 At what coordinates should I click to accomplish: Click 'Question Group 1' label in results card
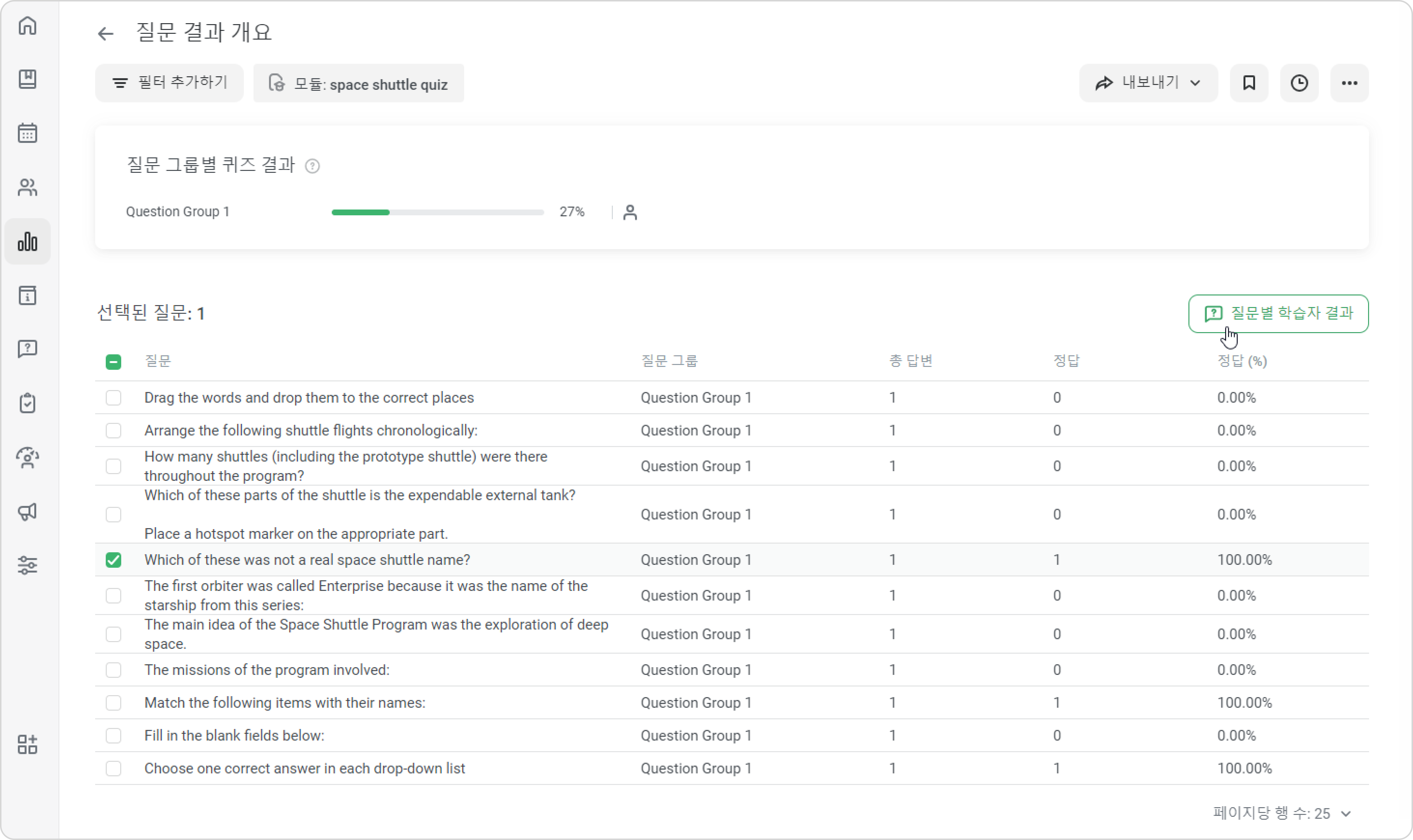[178, 212]
